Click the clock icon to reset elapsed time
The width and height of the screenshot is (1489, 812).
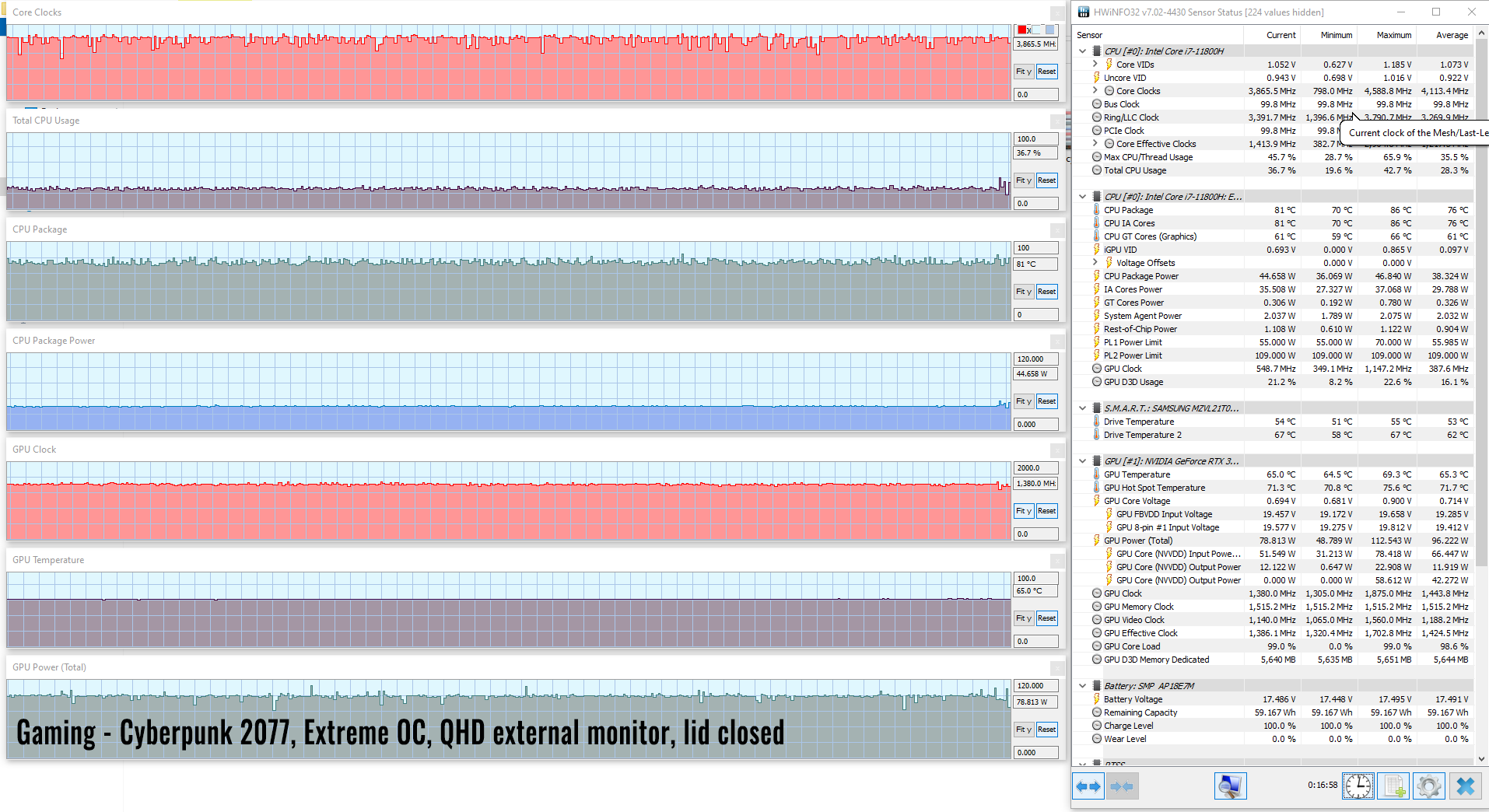(1358, 786)
